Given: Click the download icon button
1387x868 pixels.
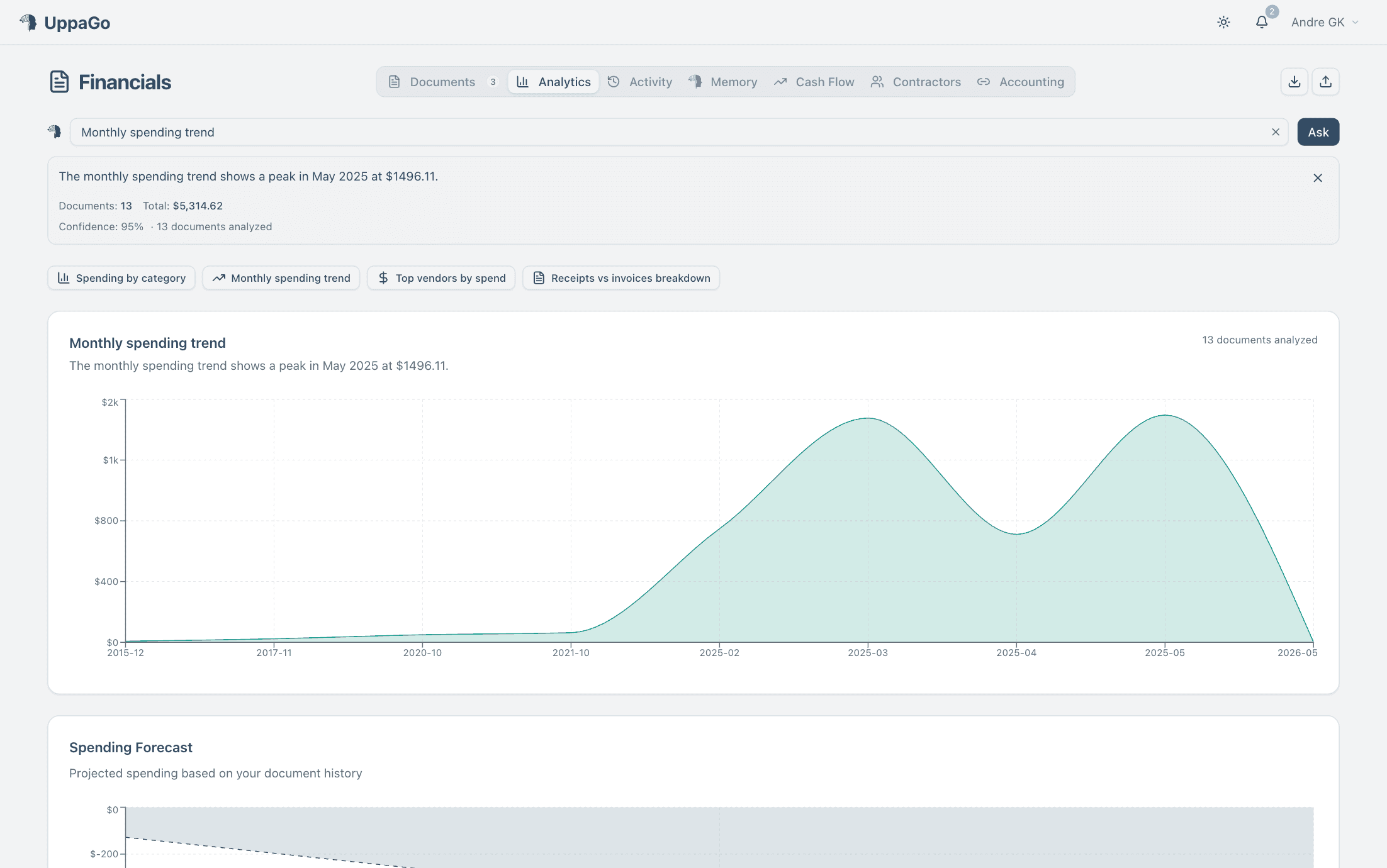Looking at the screenshot, I should coord(1294,82).
